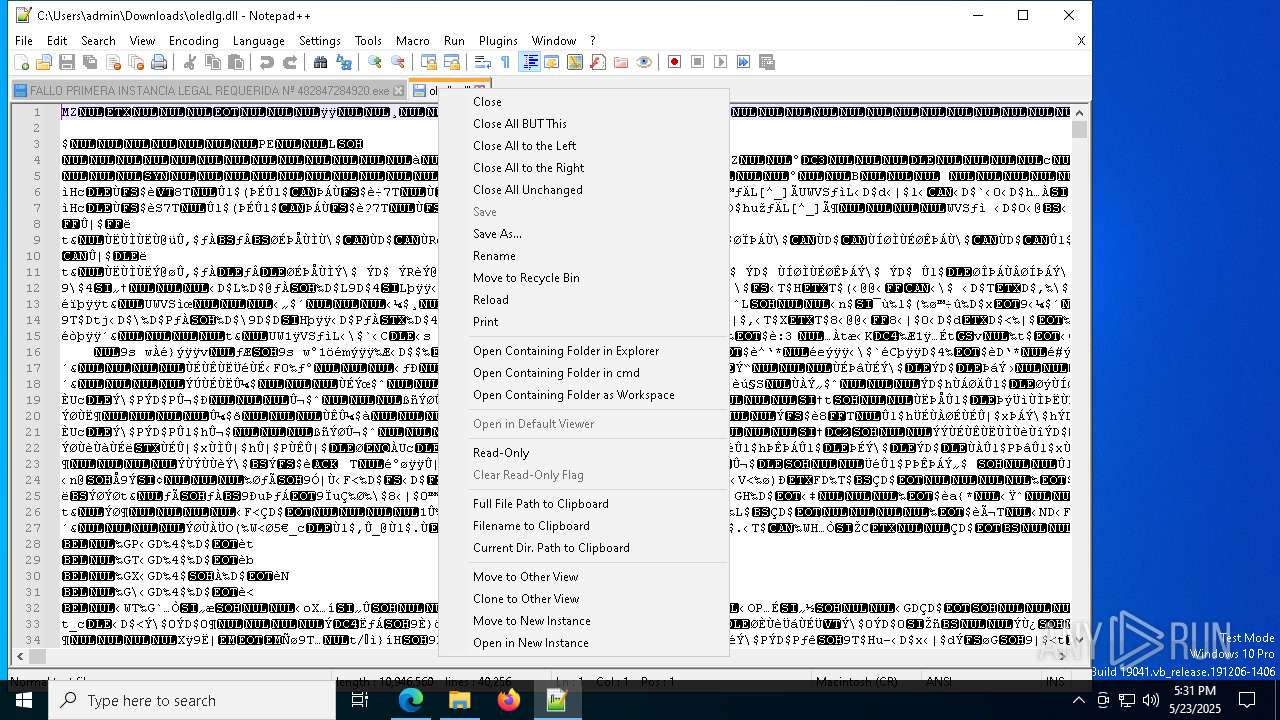The height and width of the screenshot is (720, 1280).
Task: Click the Close All toolbar icon
Action: coord(136,62)
